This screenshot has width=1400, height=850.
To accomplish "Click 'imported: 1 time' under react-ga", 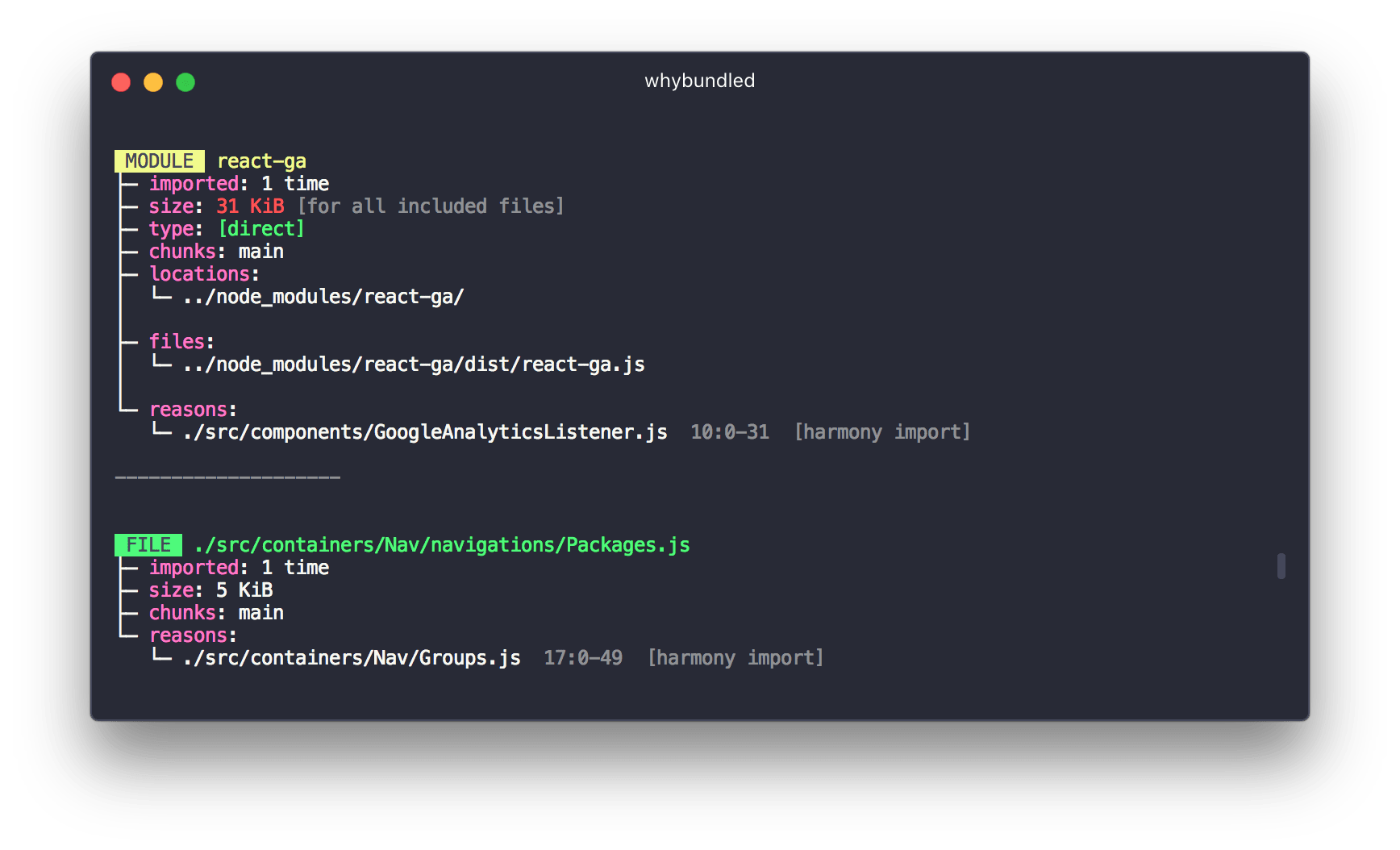I will coord(239,184).
